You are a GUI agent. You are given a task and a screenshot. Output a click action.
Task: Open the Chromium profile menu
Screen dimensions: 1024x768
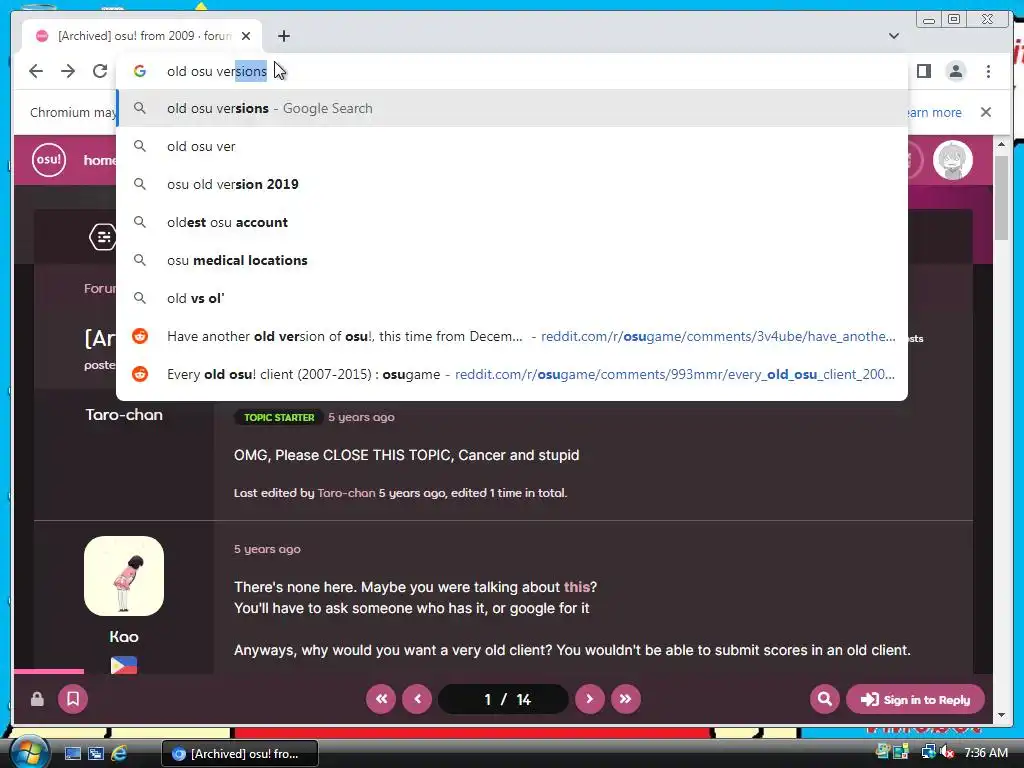coord(955,71)
